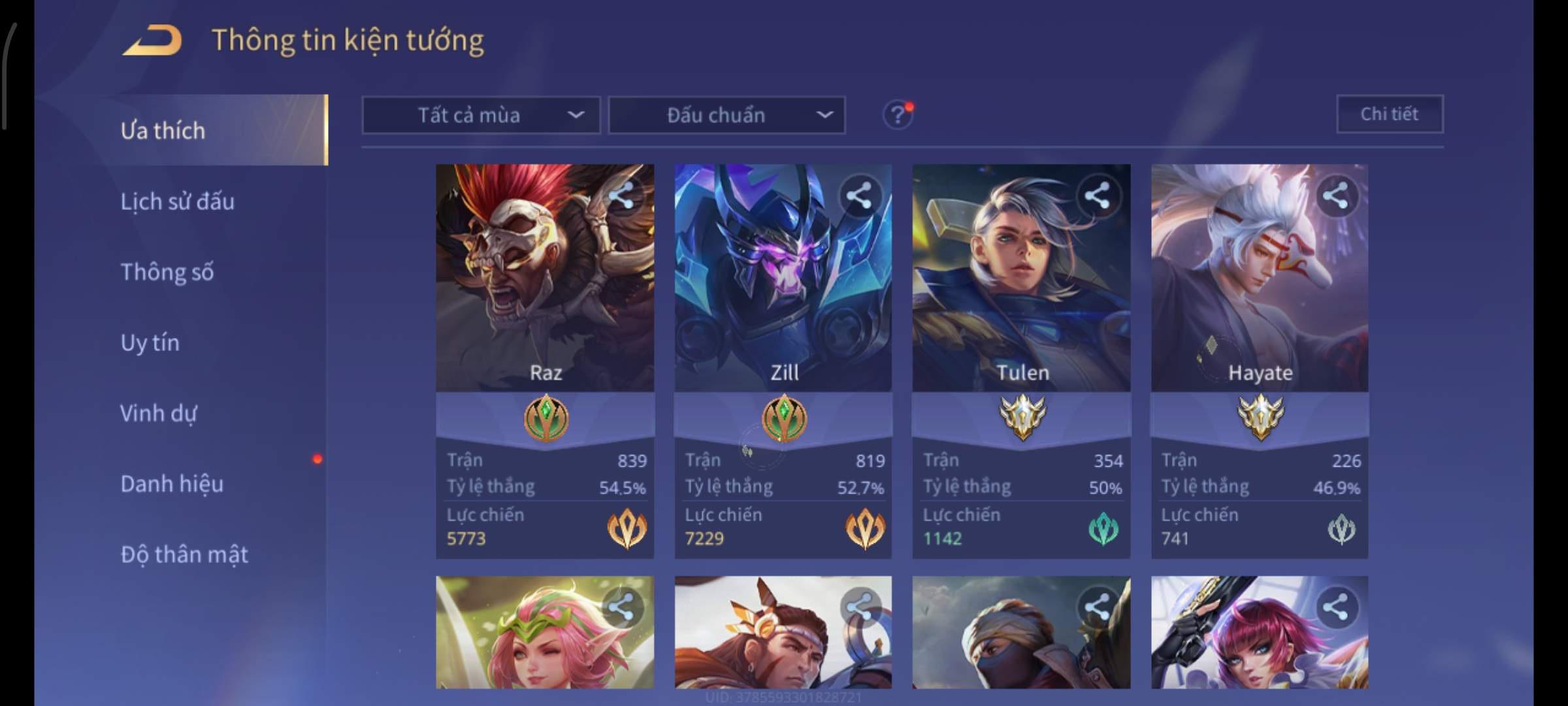Screen dimensions: 1568x706
Task: Switch to Lịch sử đấu tab
Action: [x=178, y=201]
